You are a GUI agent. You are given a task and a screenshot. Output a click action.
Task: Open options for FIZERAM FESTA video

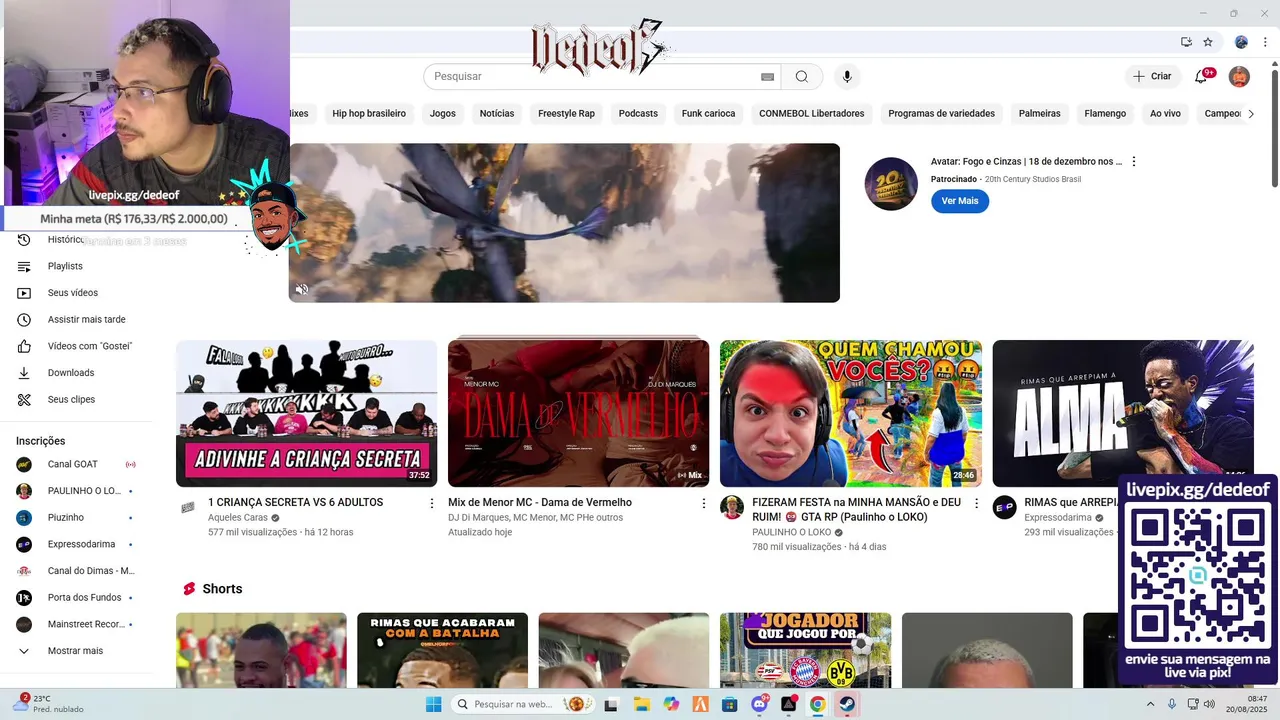pos(977,503)
